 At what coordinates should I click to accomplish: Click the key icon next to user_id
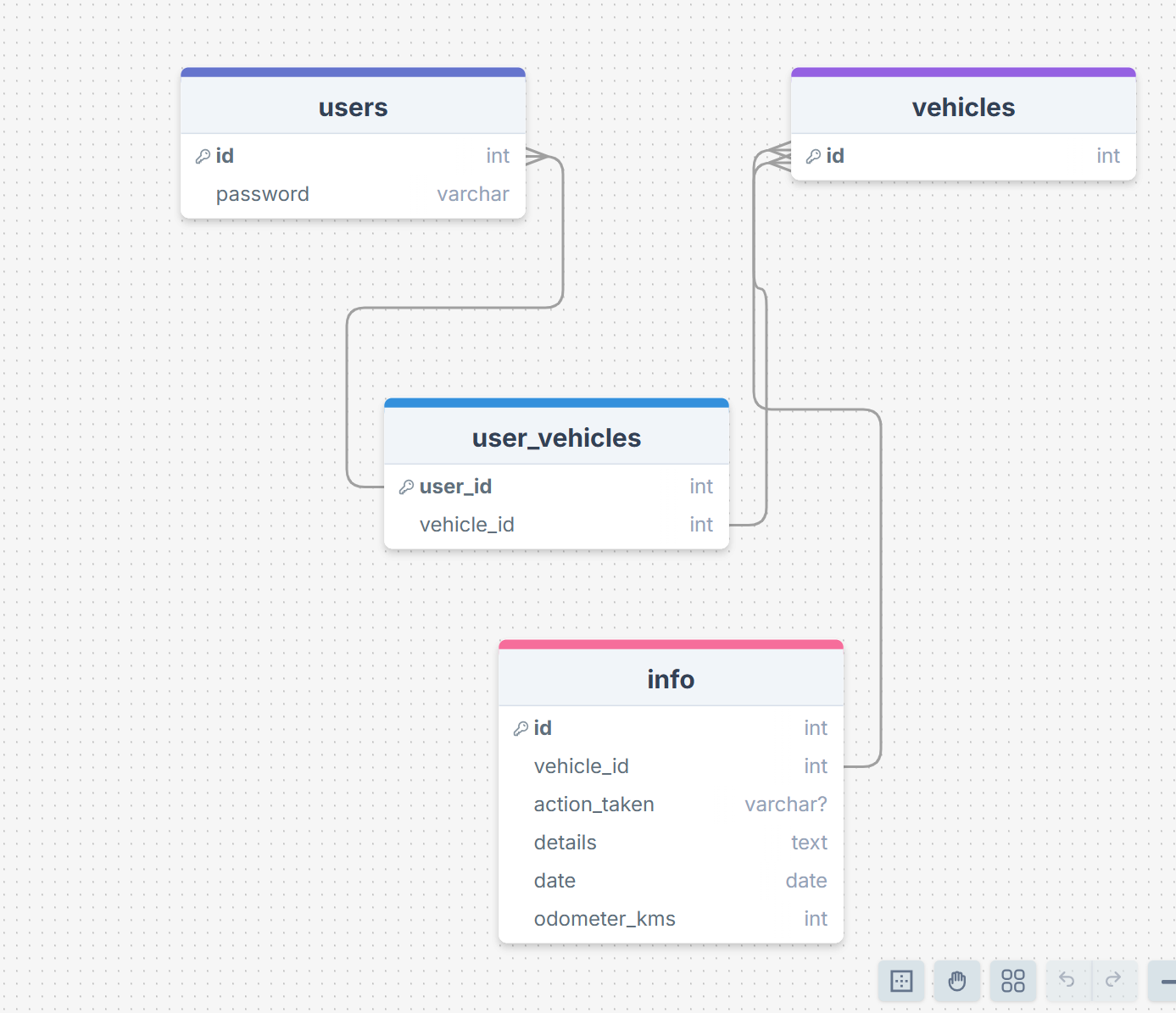(406, 487)
